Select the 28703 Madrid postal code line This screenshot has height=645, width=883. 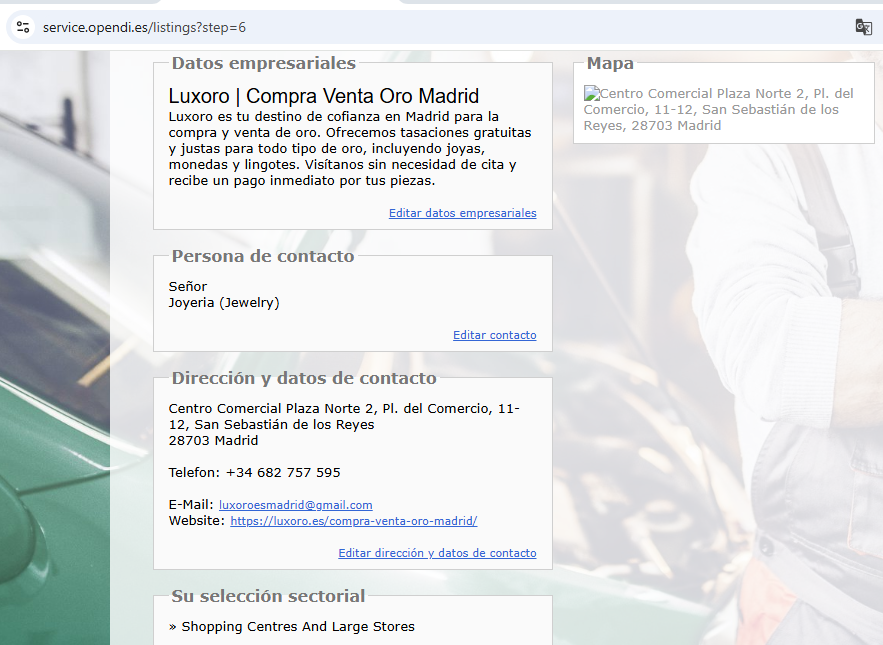click(213, 441)
